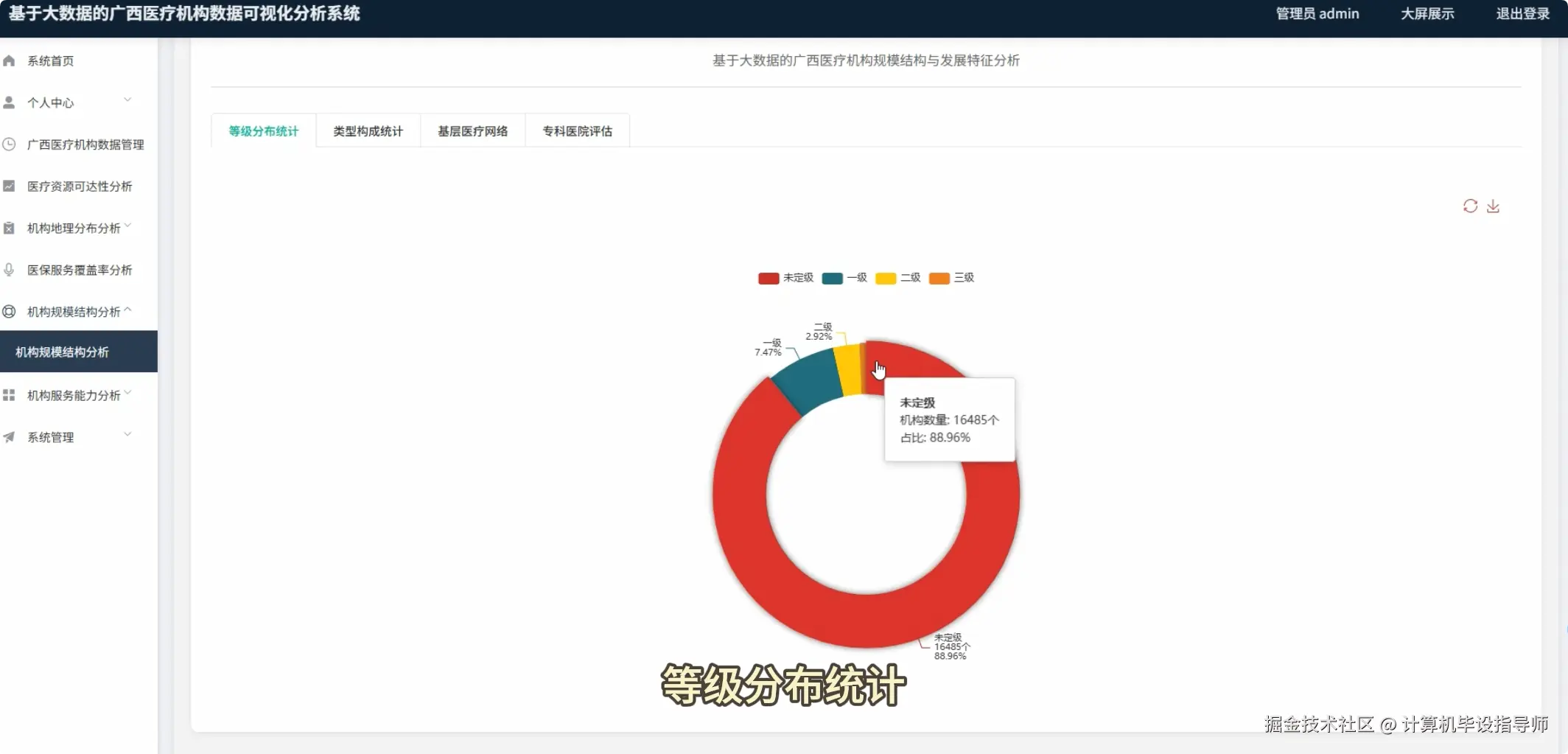
Task: Click 退出登录 to log out
Action: (x=1522, y=14)
